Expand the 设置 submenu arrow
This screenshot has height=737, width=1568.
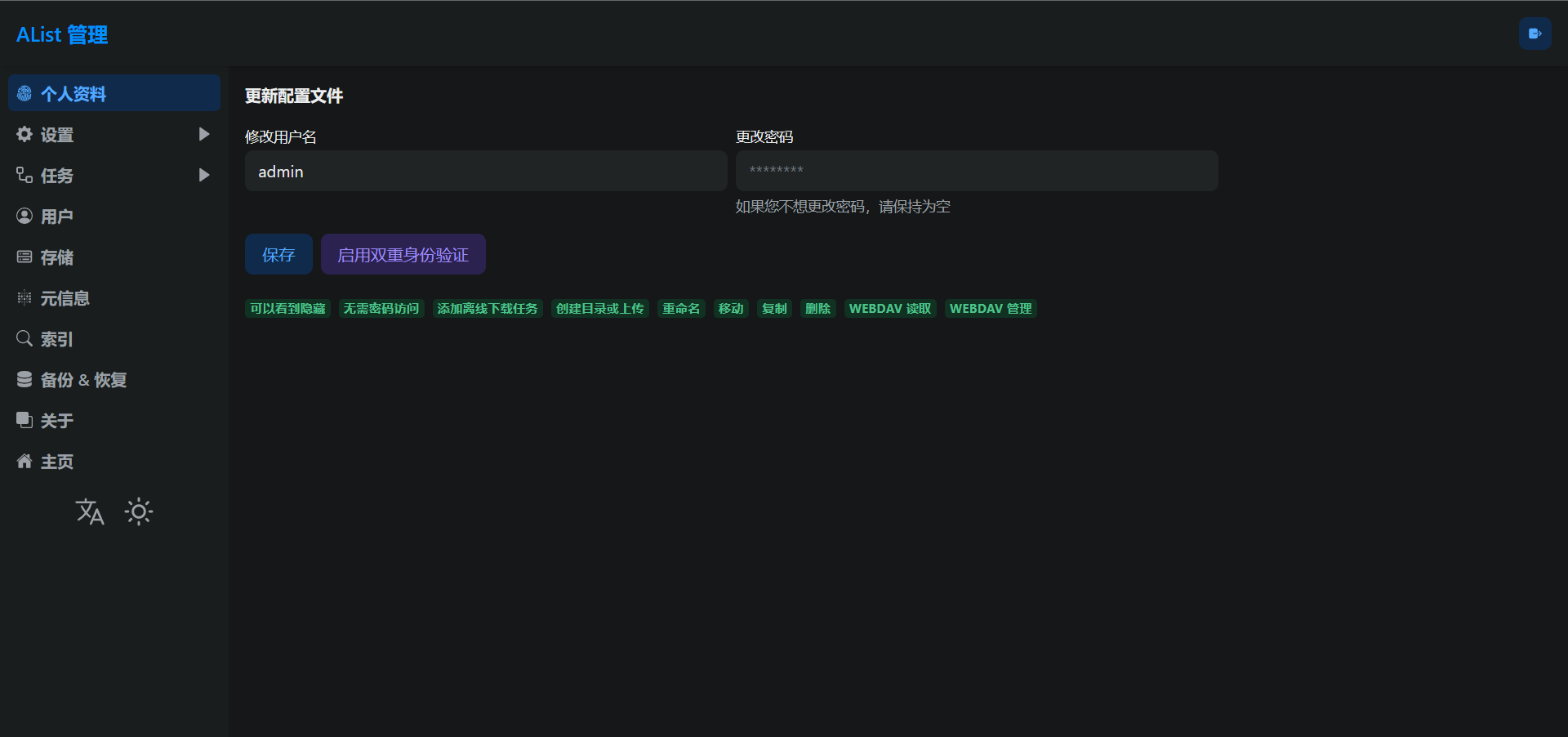pyautogui.click(x=204, y=134)
